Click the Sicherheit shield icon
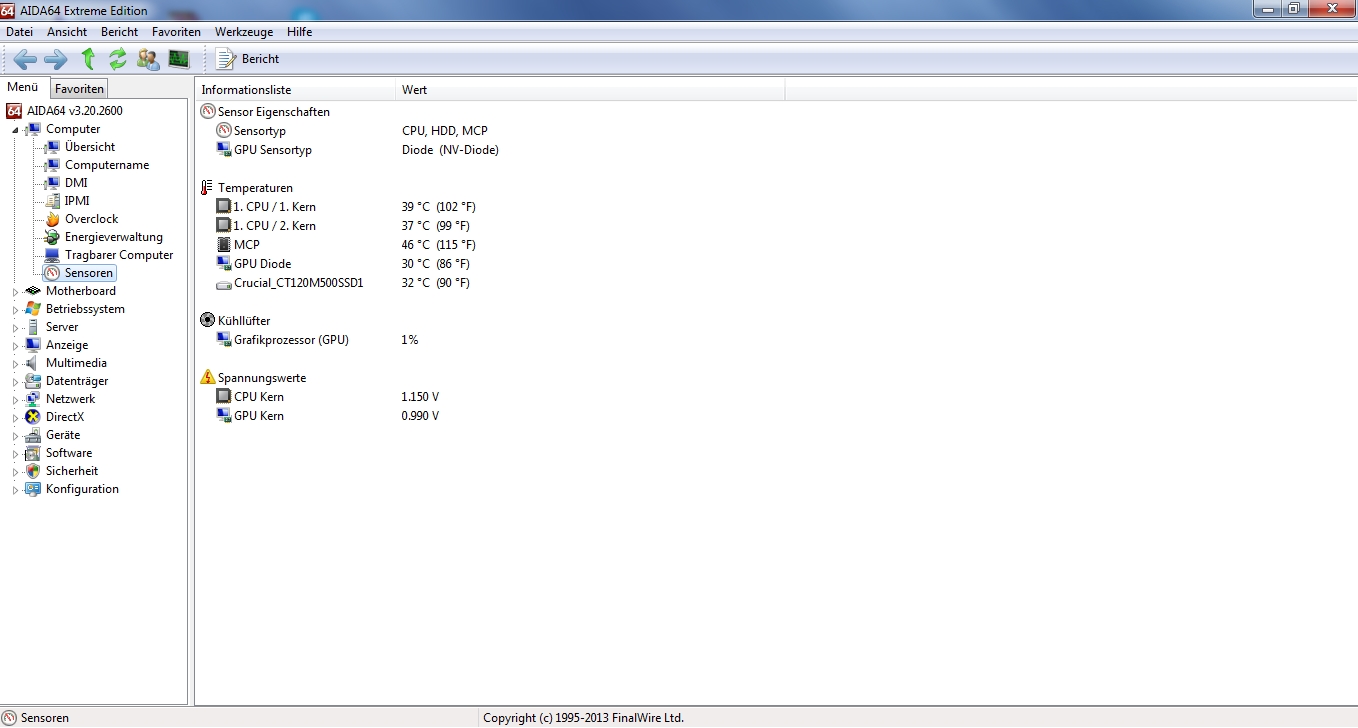The height and width of the screenshot is (728, 1358). click(x=33, y=471)
